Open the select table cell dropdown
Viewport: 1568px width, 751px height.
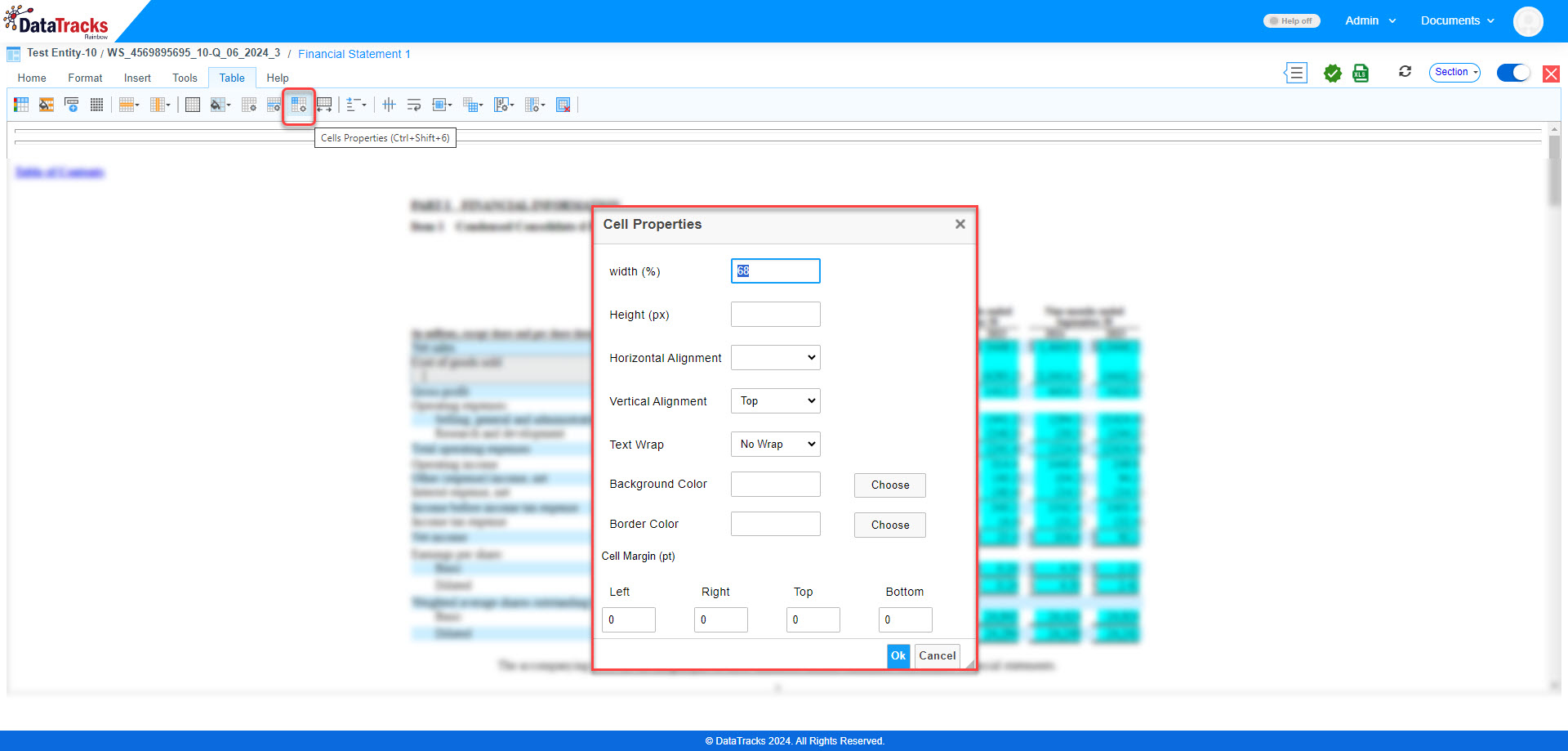442,105
